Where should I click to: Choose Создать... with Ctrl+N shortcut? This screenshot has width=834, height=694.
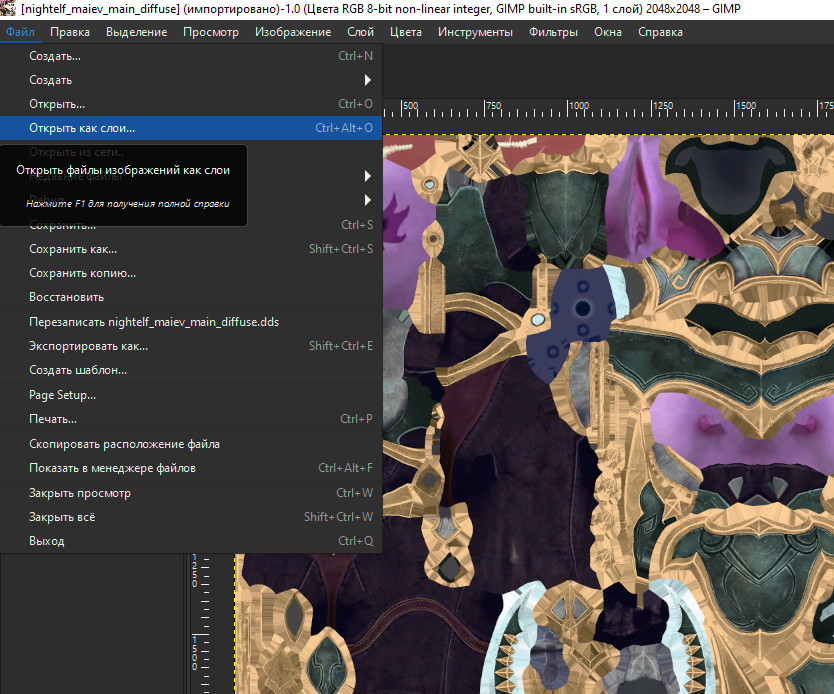pyautogui.click(x=56, y=56)
